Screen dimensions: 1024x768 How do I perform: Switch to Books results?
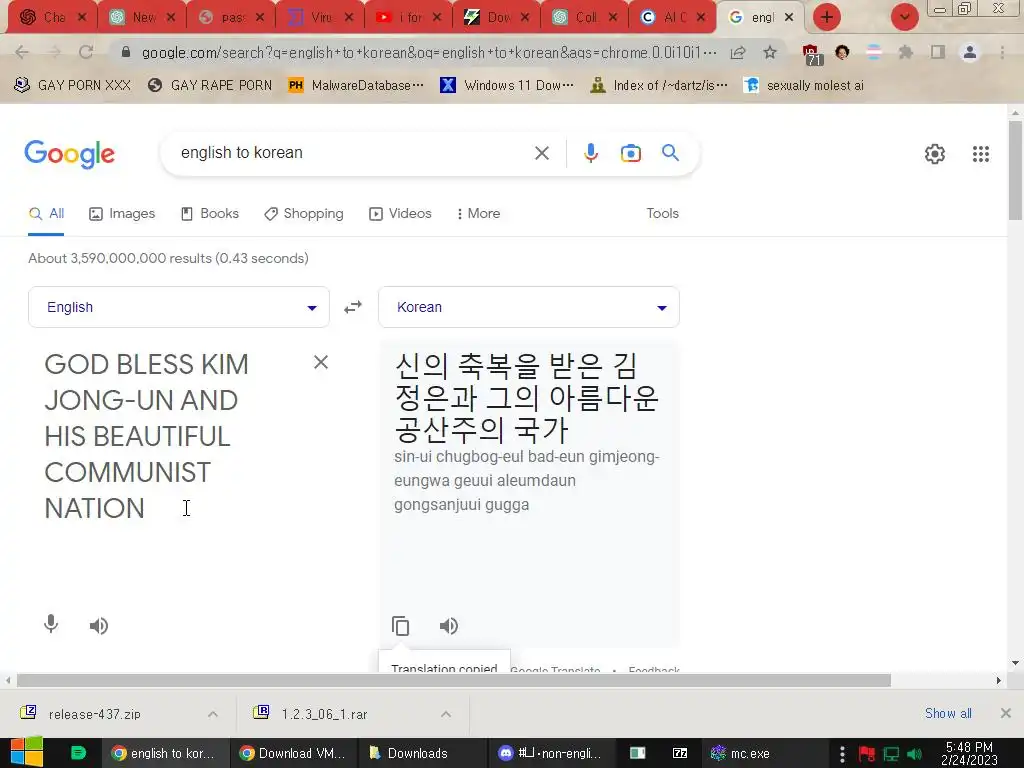(210, 214)
